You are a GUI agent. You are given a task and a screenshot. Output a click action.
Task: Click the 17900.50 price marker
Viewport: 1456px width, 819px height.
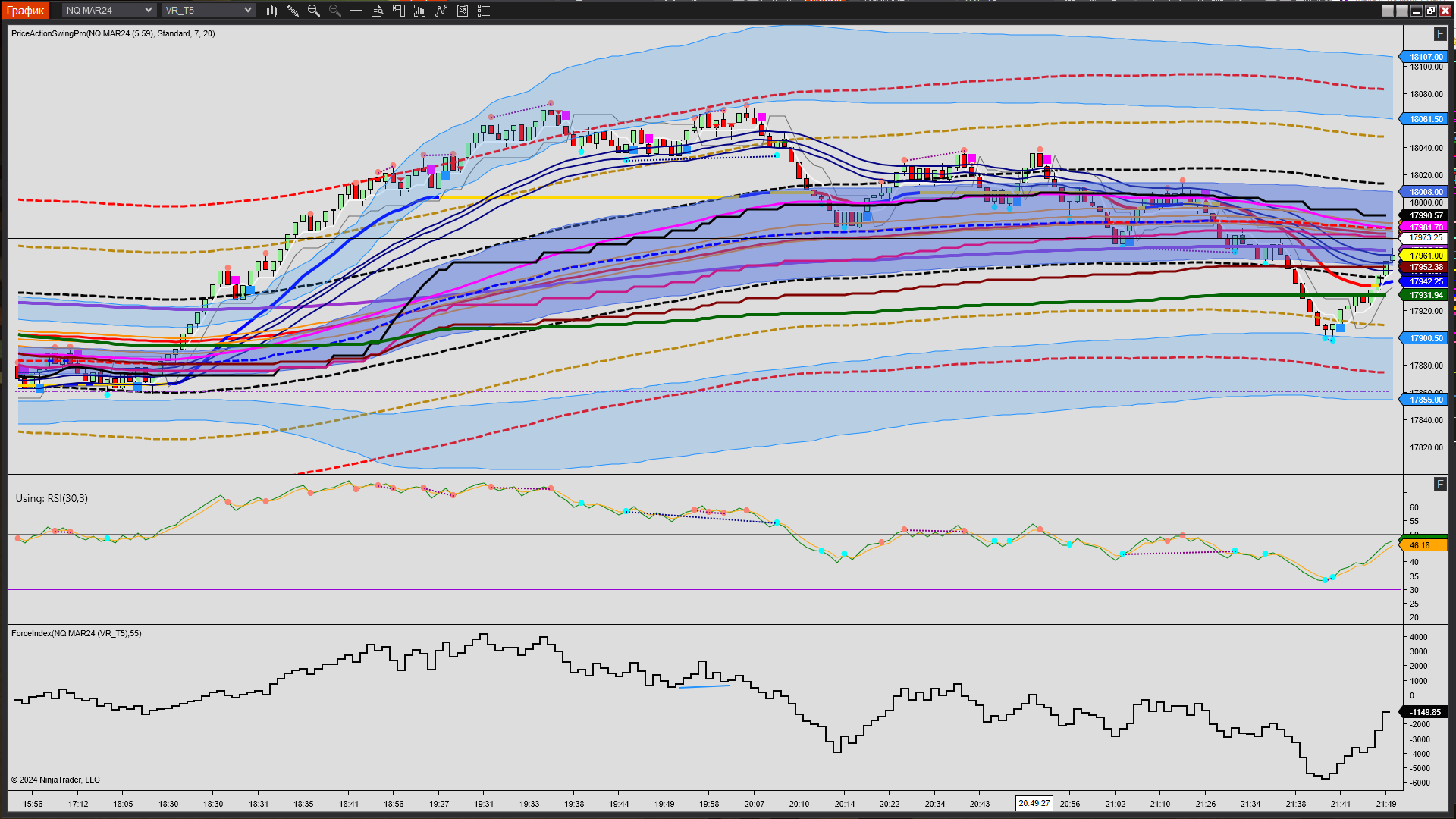tap(1424, 338)
